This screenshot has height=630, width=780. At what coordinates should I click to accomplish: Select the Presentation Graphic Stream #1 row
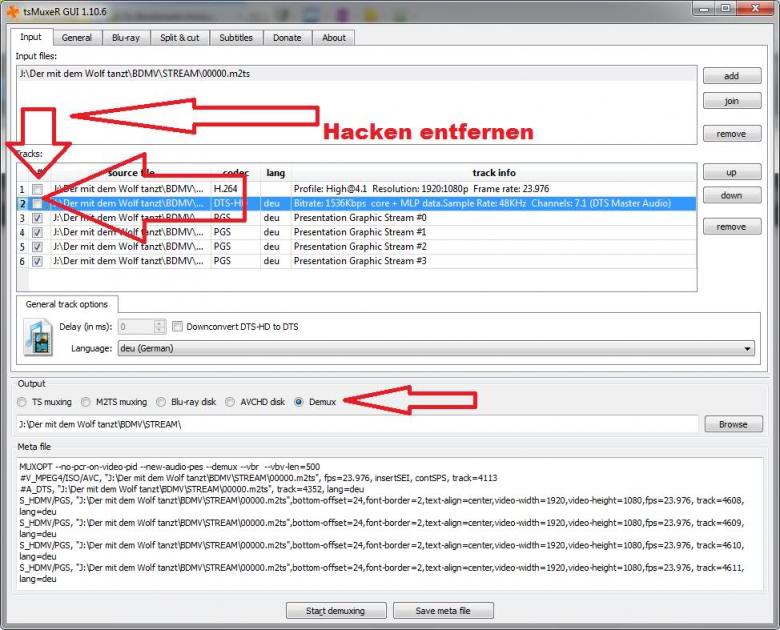coord(357,232)
